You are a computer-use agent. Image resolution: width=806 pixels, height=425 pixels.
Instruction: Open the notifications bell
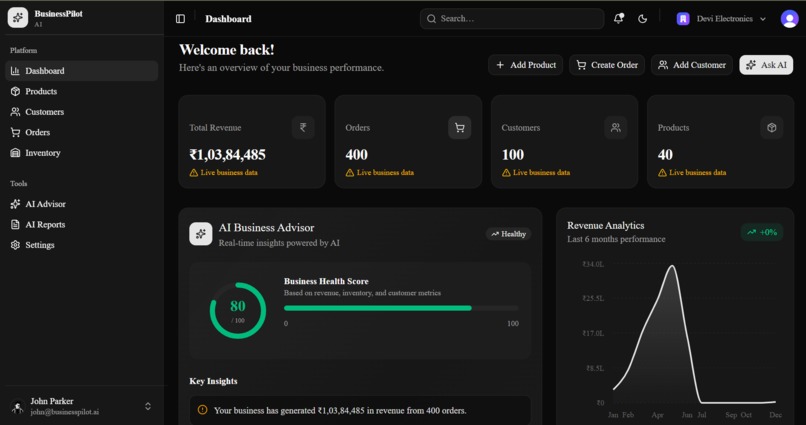click(618, 19)
